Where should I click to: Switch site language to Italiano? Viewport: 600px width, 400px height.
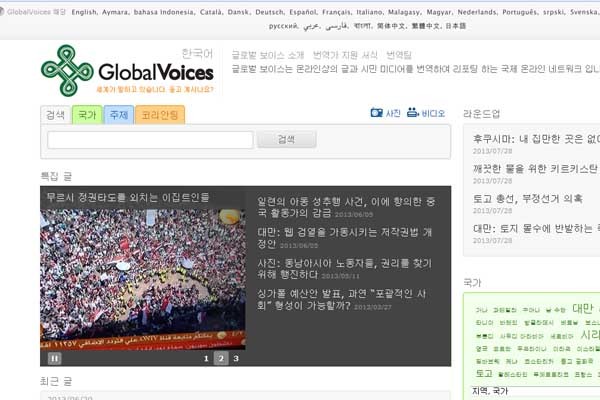tap(369, 12)
